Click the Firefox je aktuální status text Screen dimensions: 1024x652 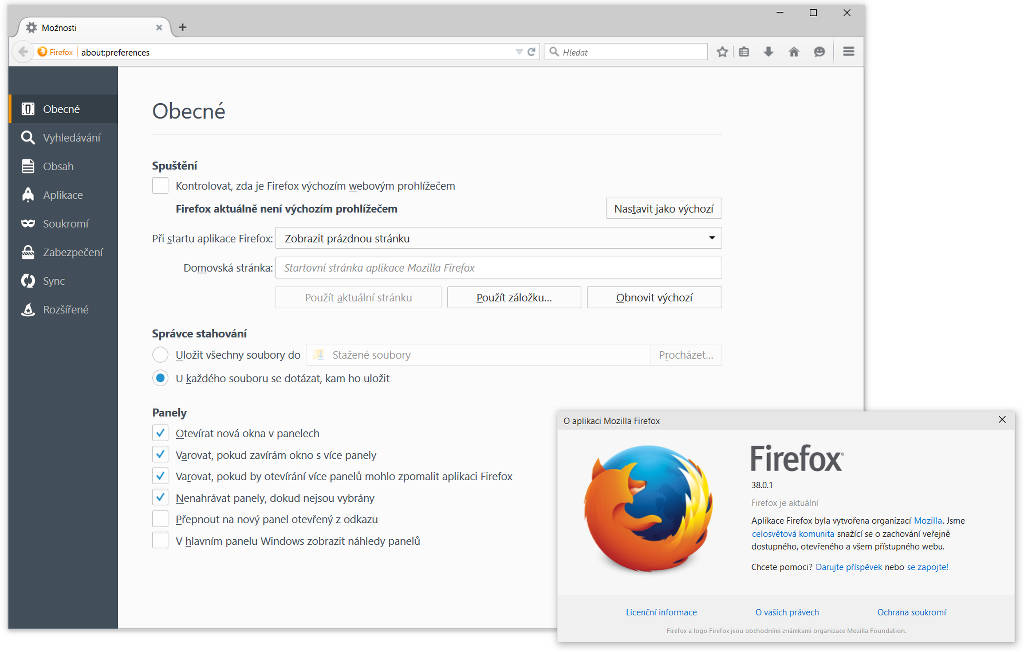tap(784, 503)
